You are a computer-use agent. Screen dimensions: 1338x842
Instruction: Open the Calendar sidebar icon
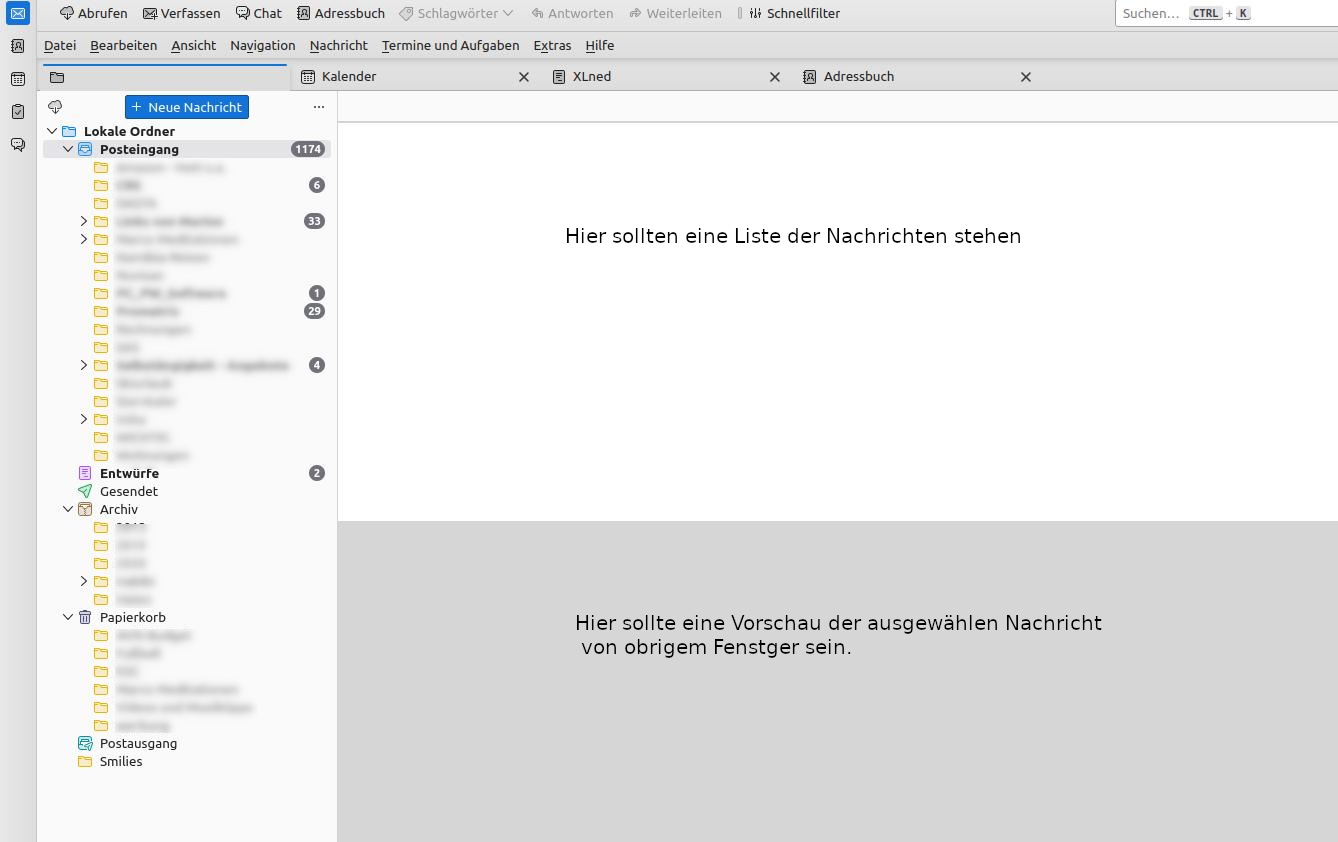click(18, 79)
